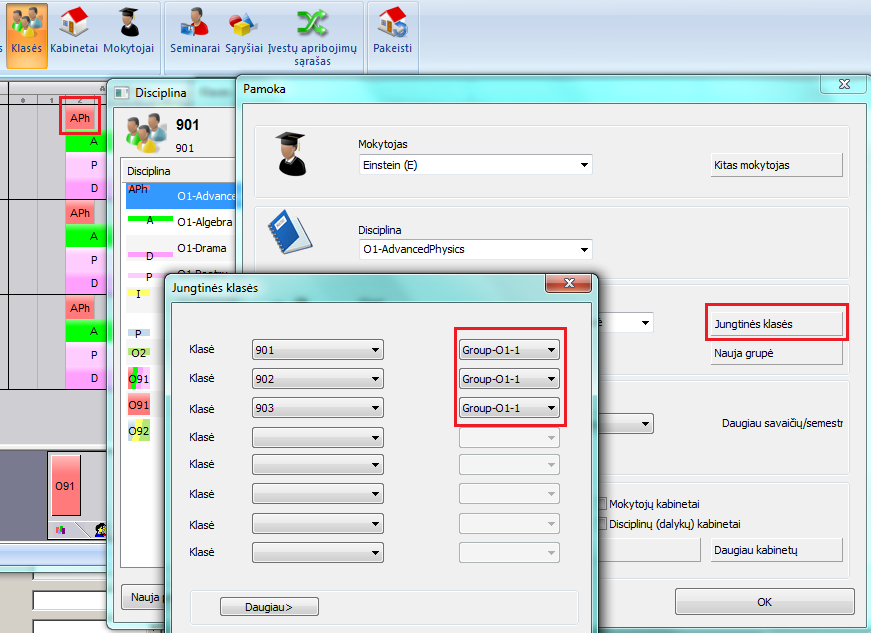Enable the Mokytojų kabinetai checkbox

602,504
